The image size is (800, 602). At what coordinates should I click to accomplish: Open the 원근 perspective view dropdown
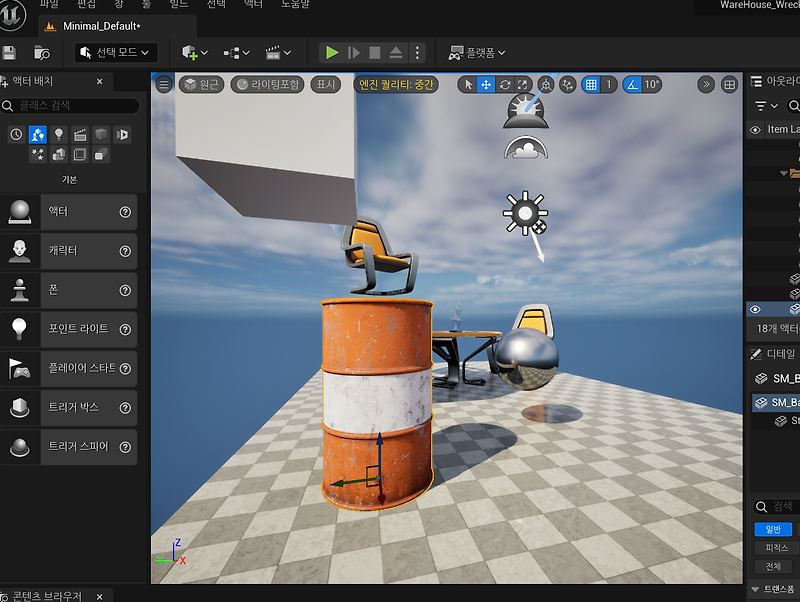tap(202, 85)
